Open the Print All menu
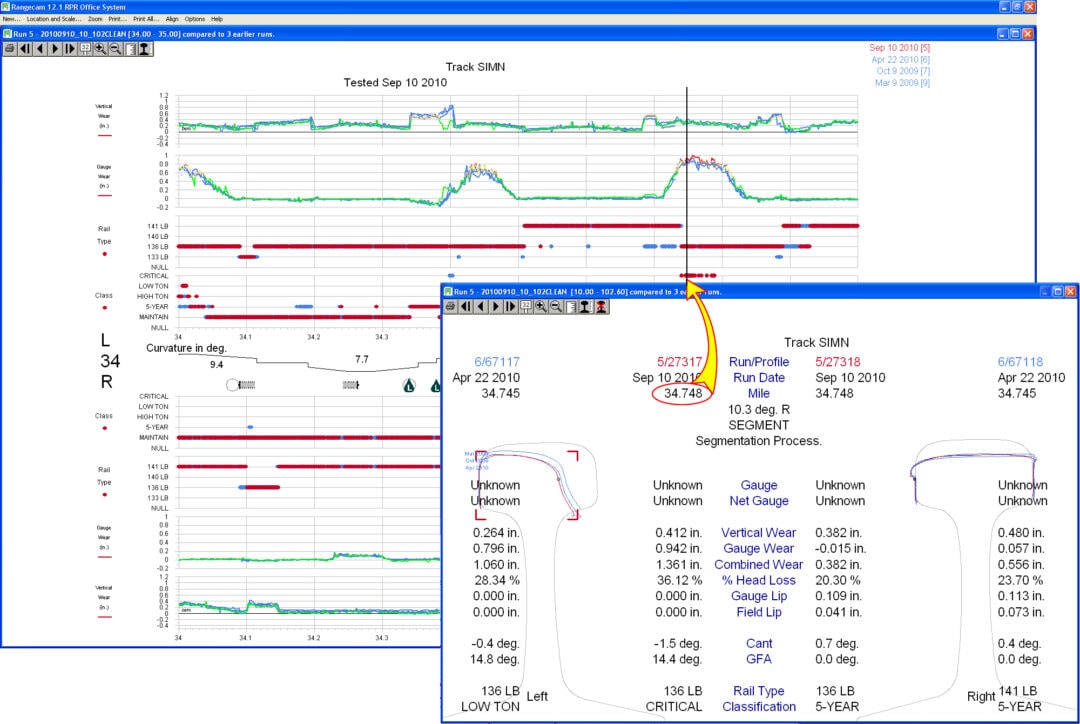This screenshot has height=724, width=1080. tap(145, 19)
